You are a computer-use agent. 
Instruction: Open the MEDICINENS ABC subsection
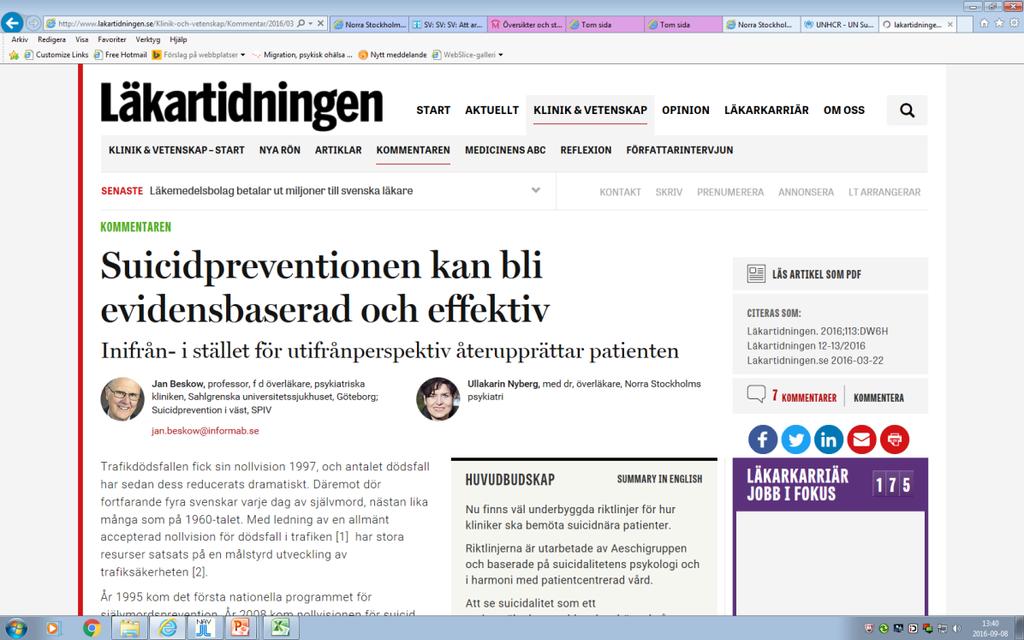[x=505, y=150]
